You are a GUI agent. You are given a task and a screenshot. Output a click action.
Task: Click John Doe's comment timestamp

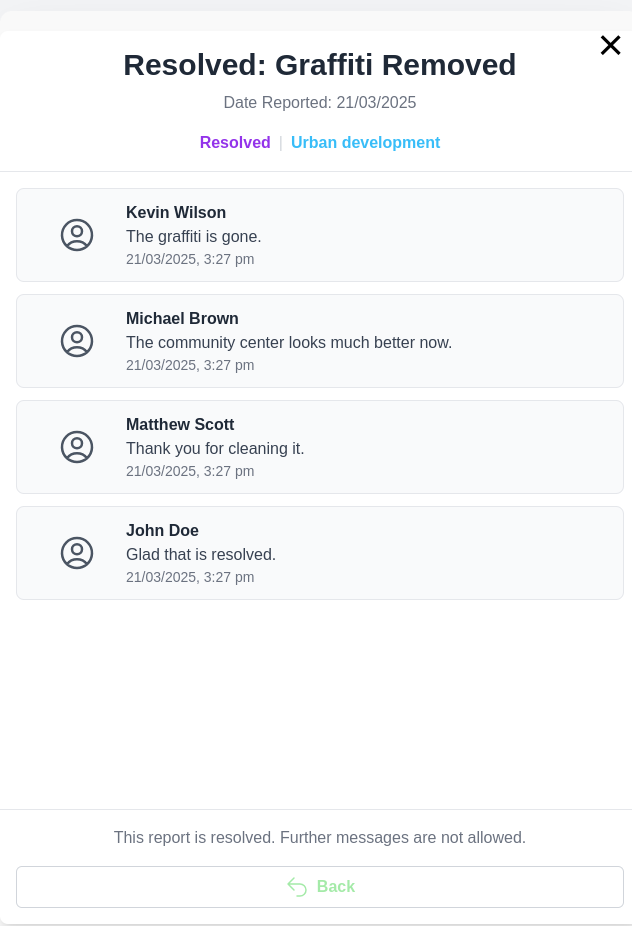[x=190, y=577]
